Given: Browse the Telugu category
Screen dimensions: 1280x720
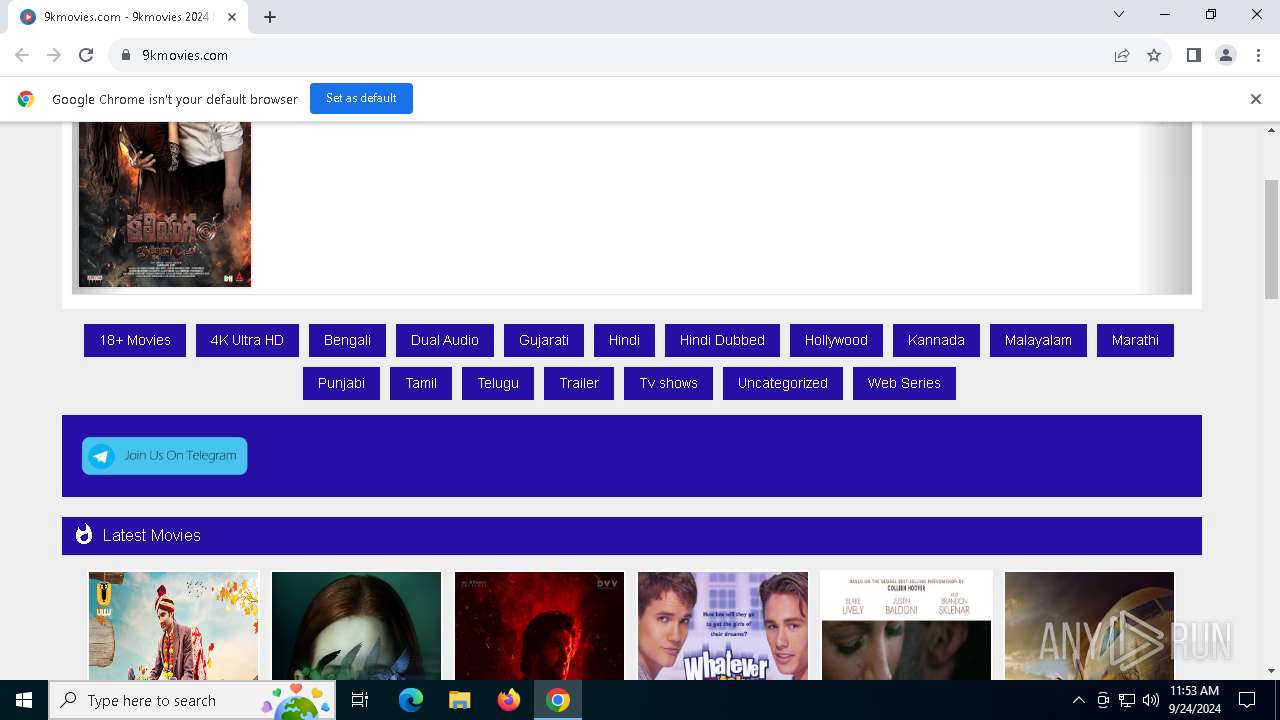Looking at the screenshot, I should (x=498, y=383).
